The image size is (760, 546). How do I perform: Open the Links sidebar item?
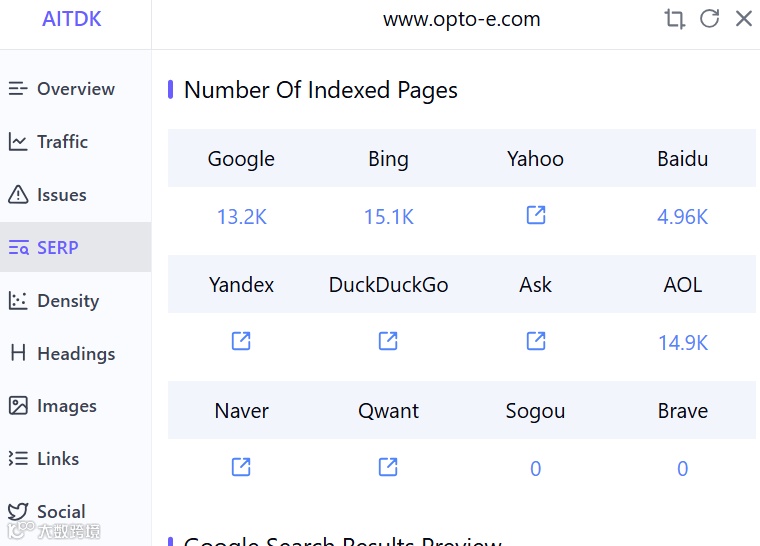(x=57, y=459)
